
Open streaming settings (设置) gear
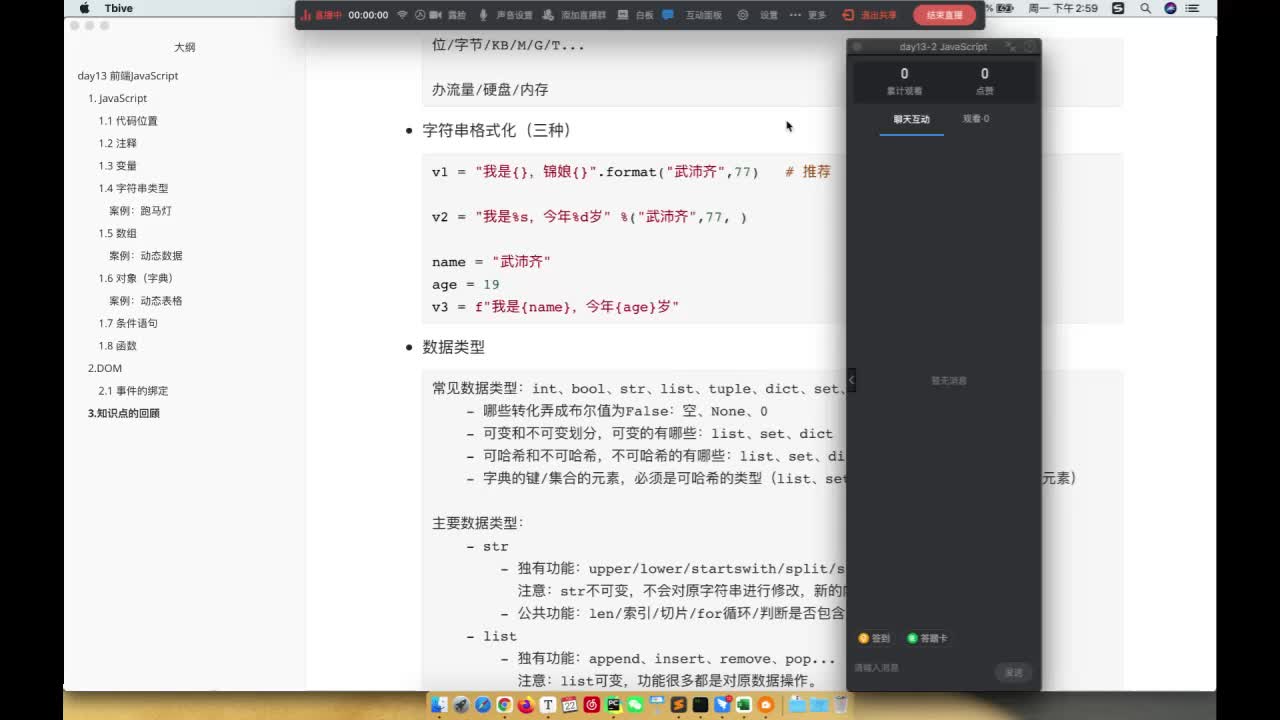pyautogui.click(x=742, y=15)
